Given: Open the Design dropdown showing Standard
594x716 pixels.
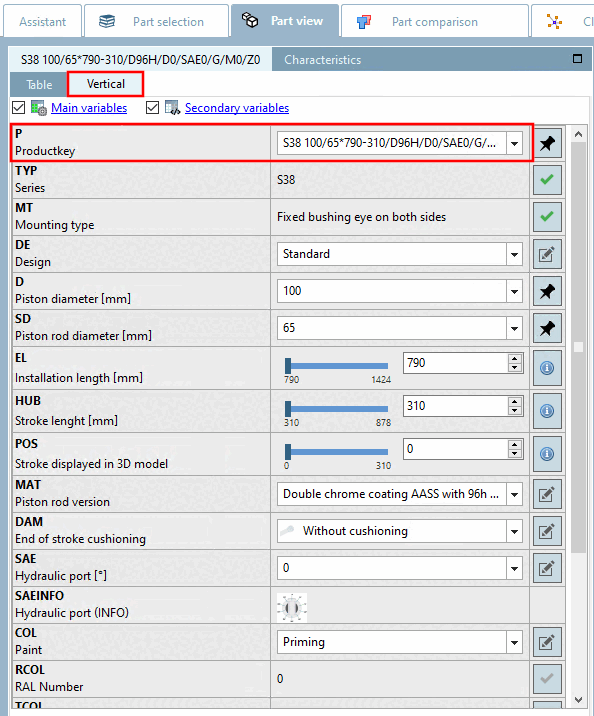Looking at the screenshot, I should (x=514, y=254).
